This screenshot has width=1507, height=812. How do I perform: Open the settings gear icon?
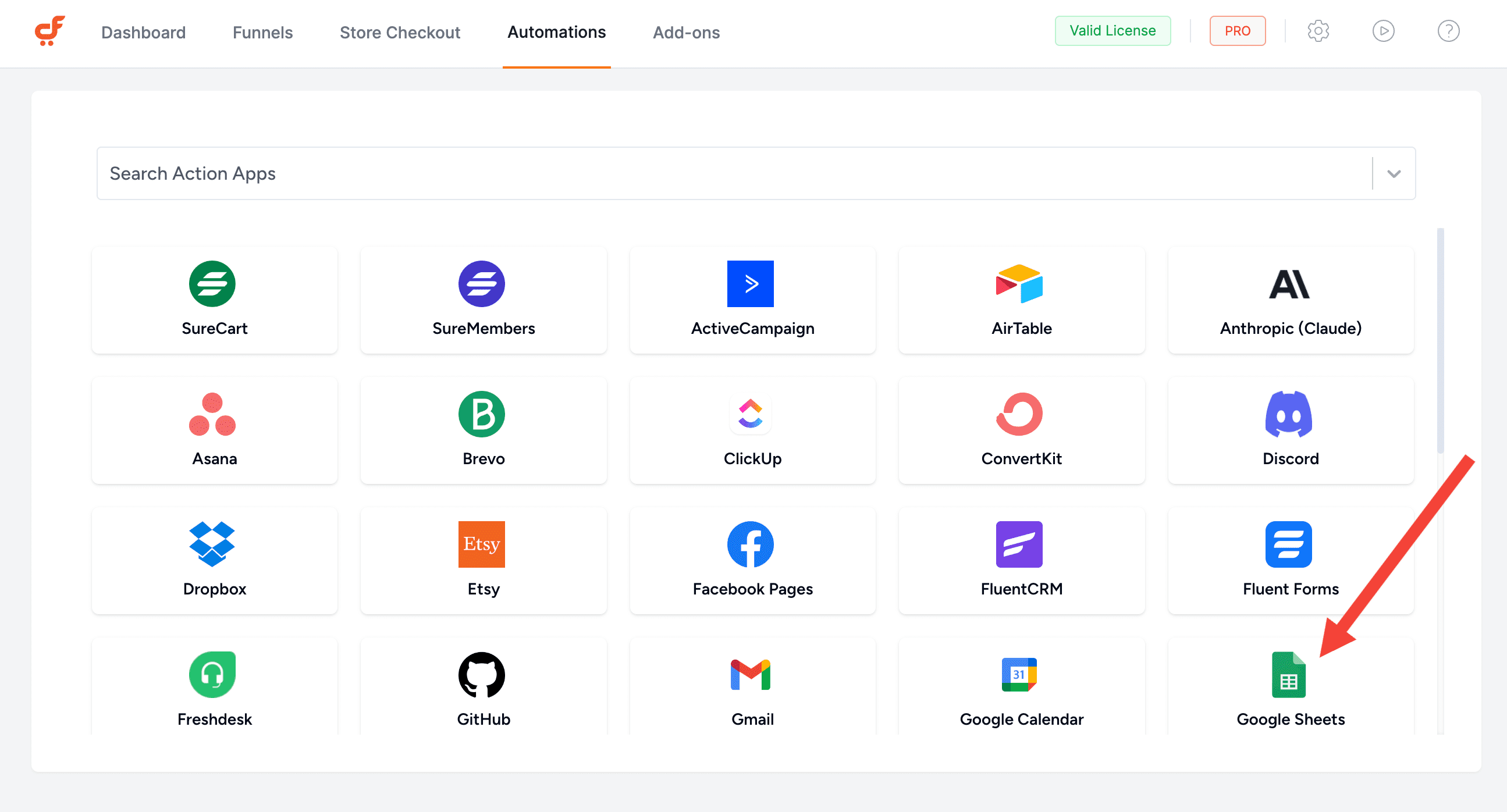click(x=1318, y=31)
